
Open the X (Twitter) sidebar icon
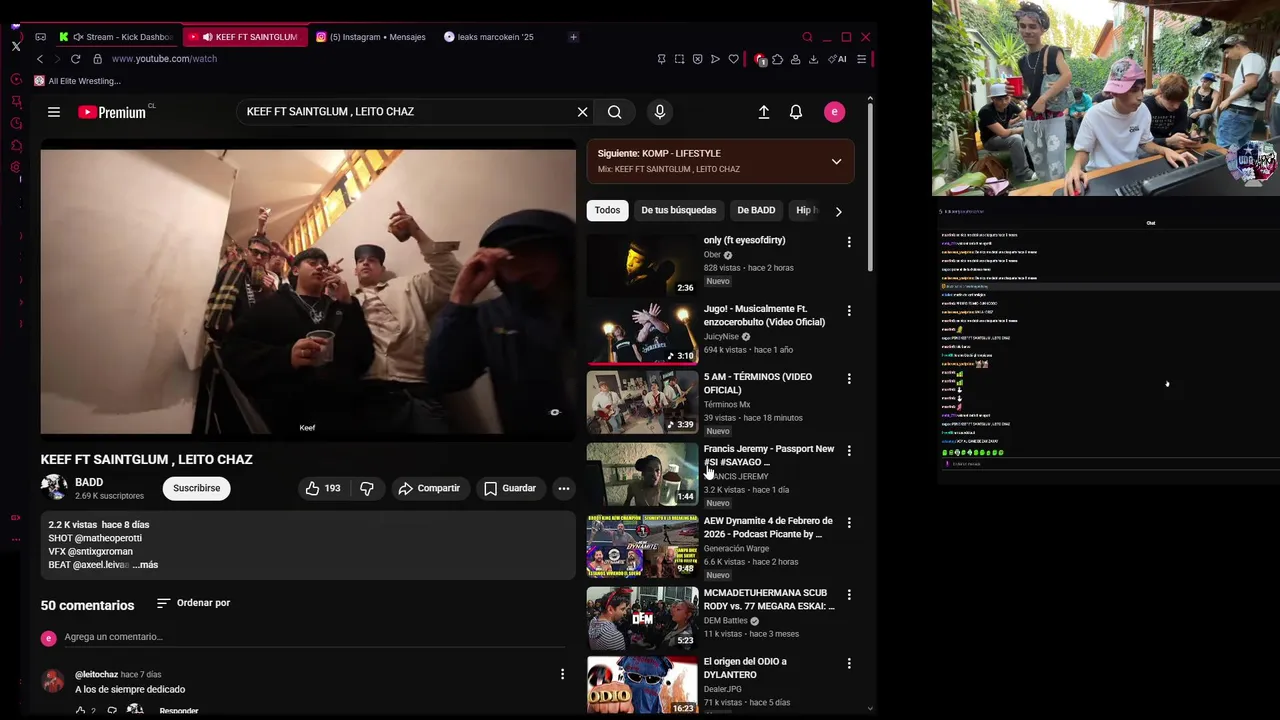click(x=16, y=46)
